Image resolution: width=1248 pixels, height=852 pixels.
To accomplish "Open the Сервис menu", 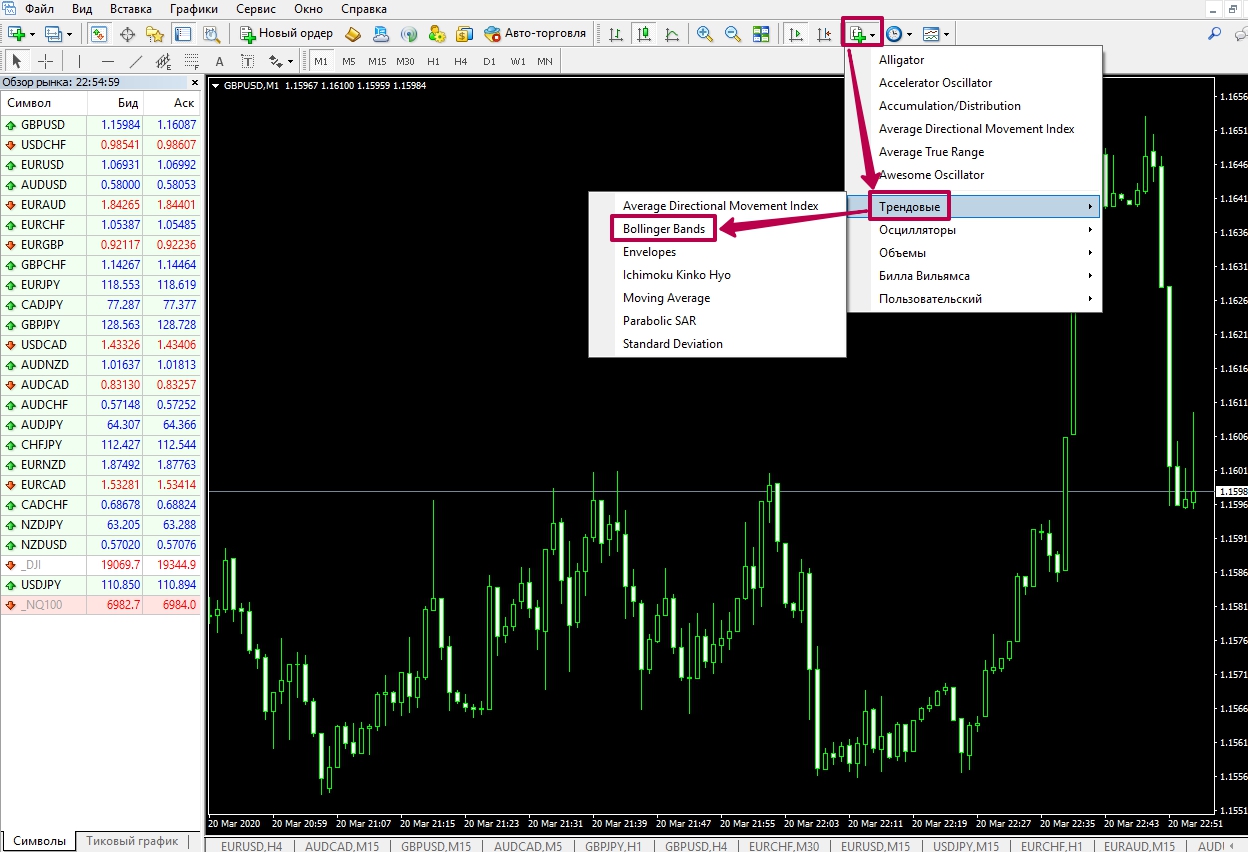I will [x=256, y=9].
